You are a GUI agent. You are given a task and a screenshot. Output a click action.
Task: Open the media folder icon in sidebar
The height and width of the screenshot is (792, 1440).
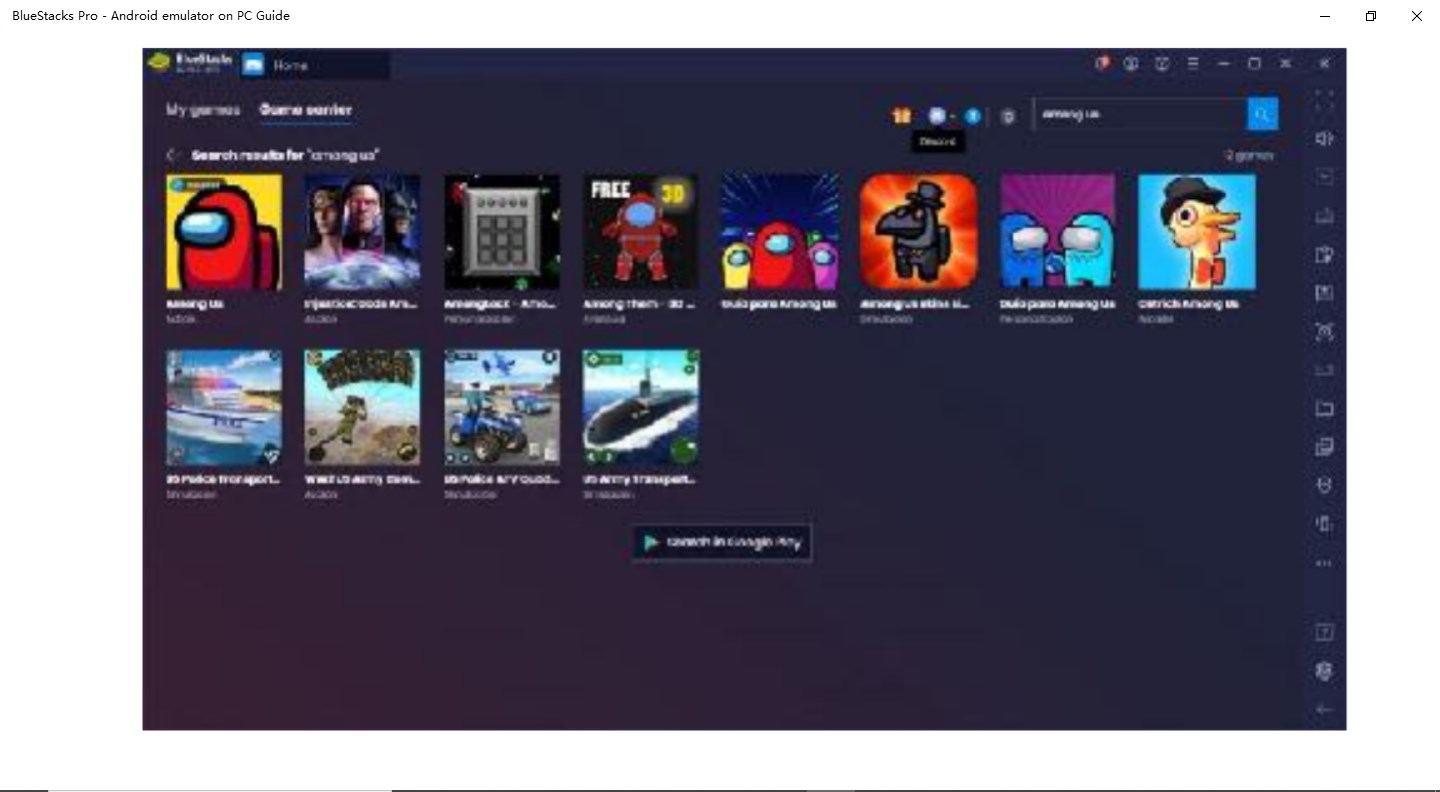(1324, 408)
